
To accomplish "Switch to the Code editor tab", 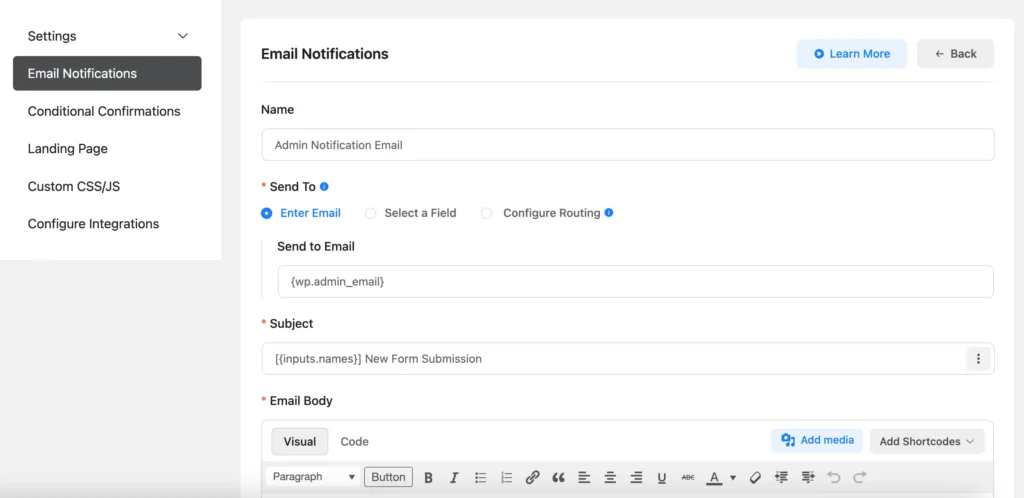I will [x=355, y=442].
